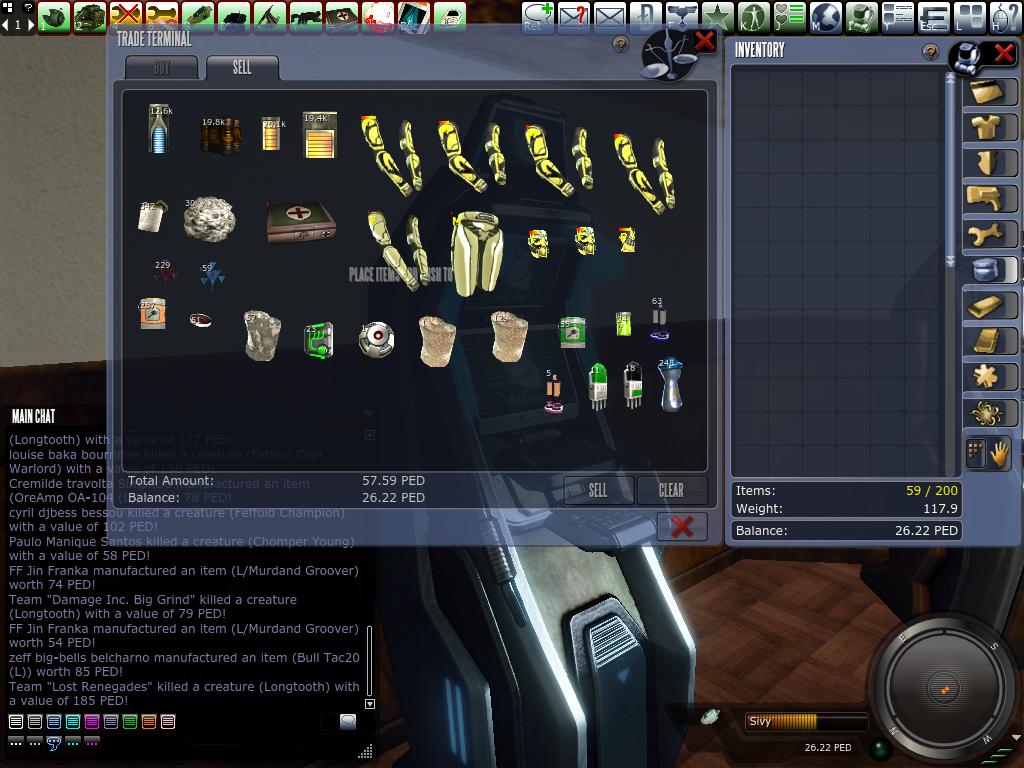Switch to the Buy tab
This screenshot has width=1024, height=768.
tap(162, 68)
